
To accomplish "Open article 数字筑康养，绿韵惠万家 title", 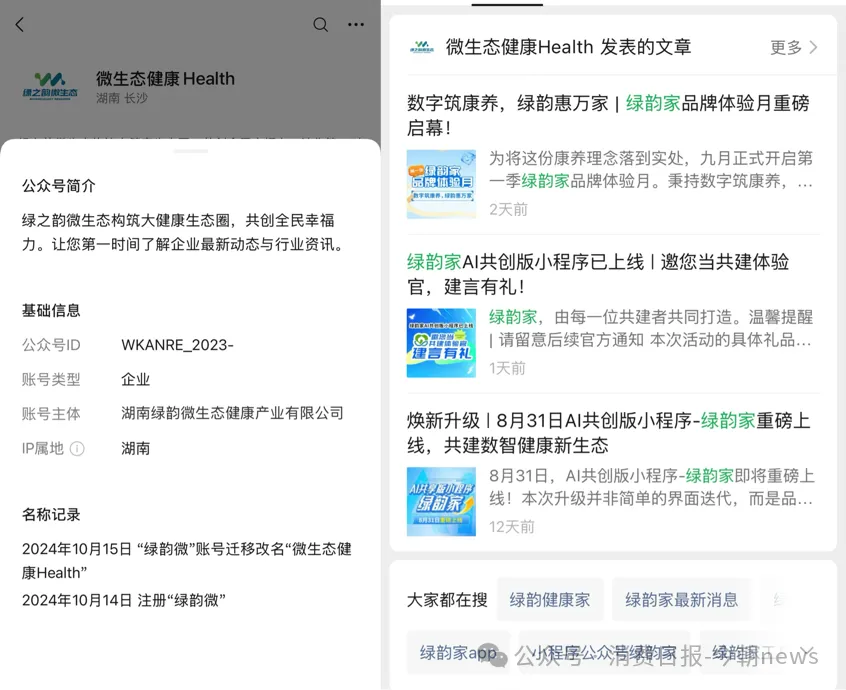I will [x=608, y=115].
